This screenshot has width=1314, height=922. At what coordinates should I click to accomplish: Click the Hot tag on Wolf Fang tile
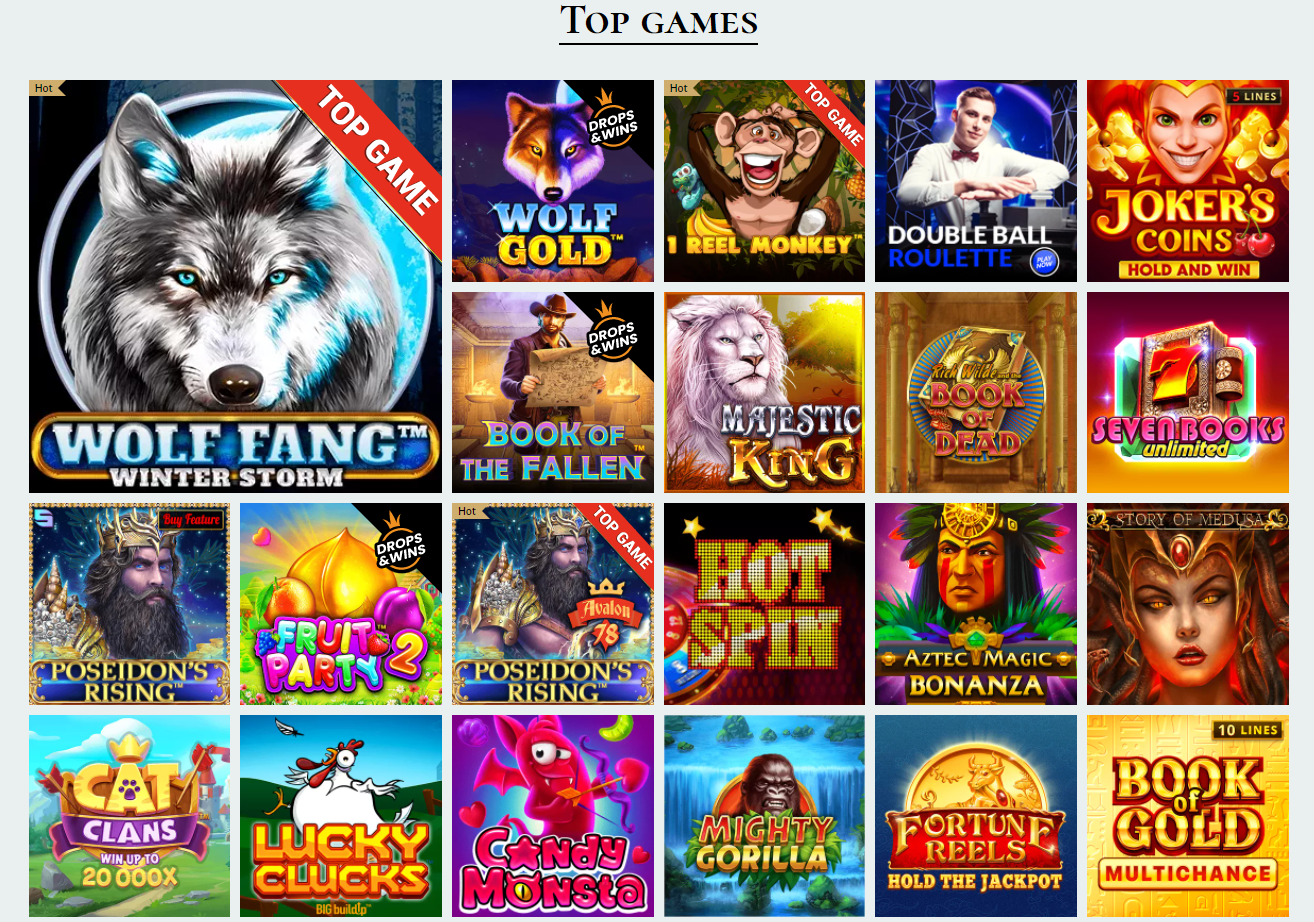pos(46,88)
